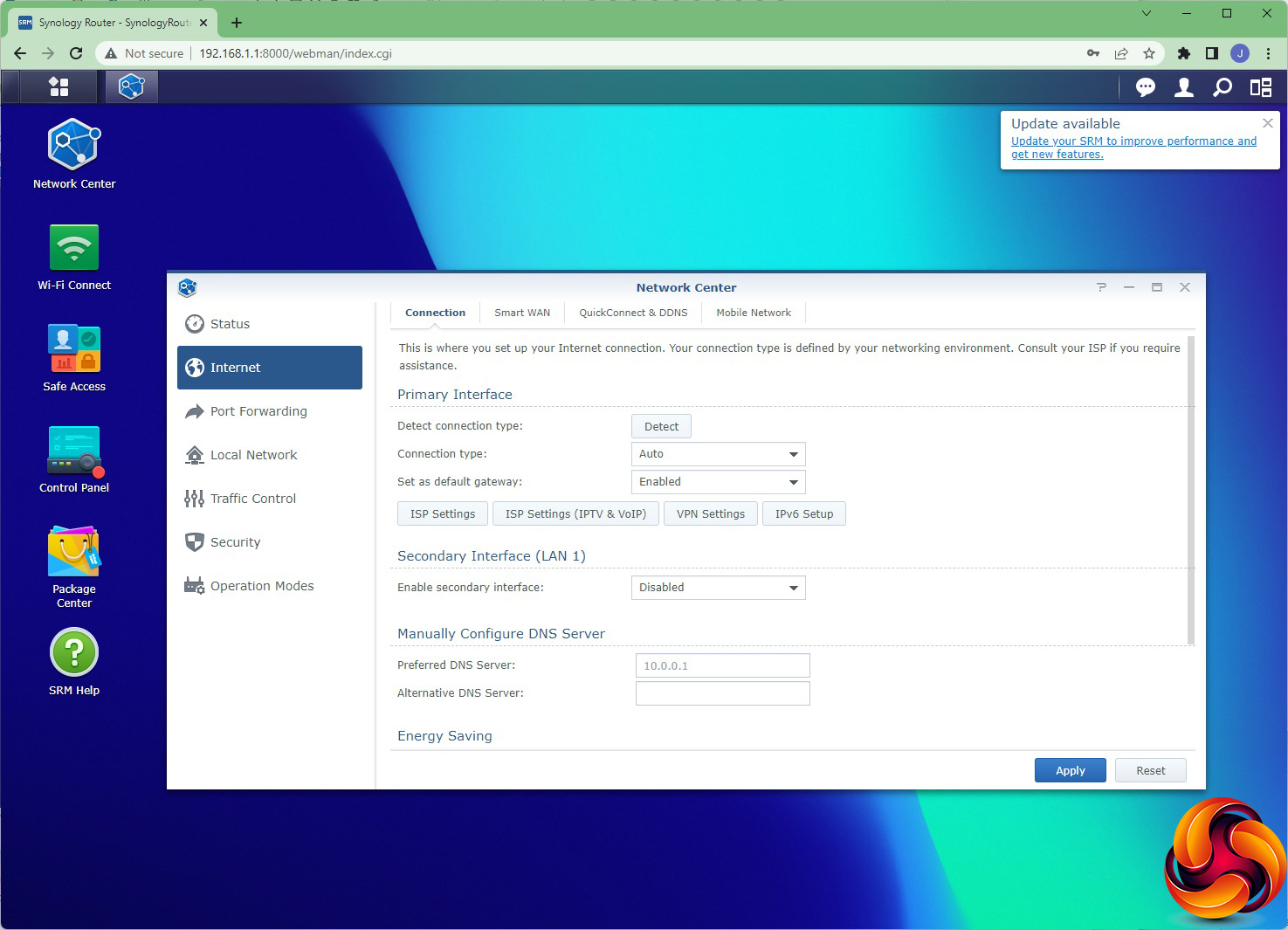The image size is (1288, 930).
Task: Open the notifications speech bubble icon
Action: [1145, 87]
